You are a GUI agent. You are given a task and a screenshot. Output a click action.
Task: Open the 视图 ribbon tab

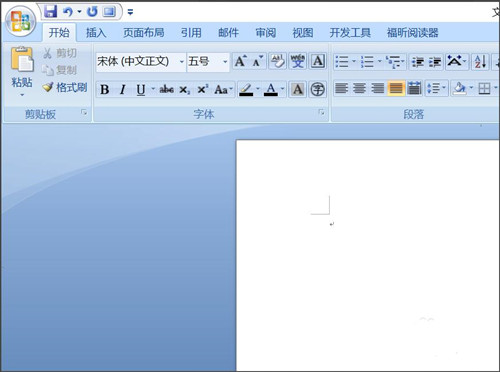[x=303, y=33]
